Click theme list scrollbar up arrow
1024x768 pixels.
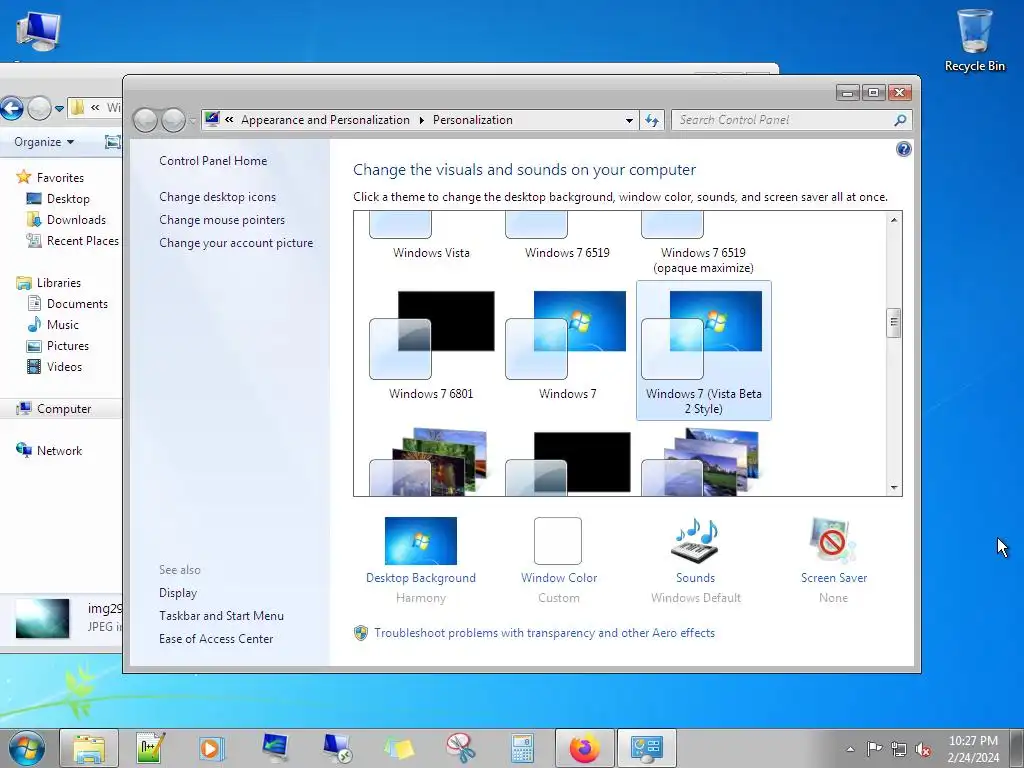(x=894, y=220)
